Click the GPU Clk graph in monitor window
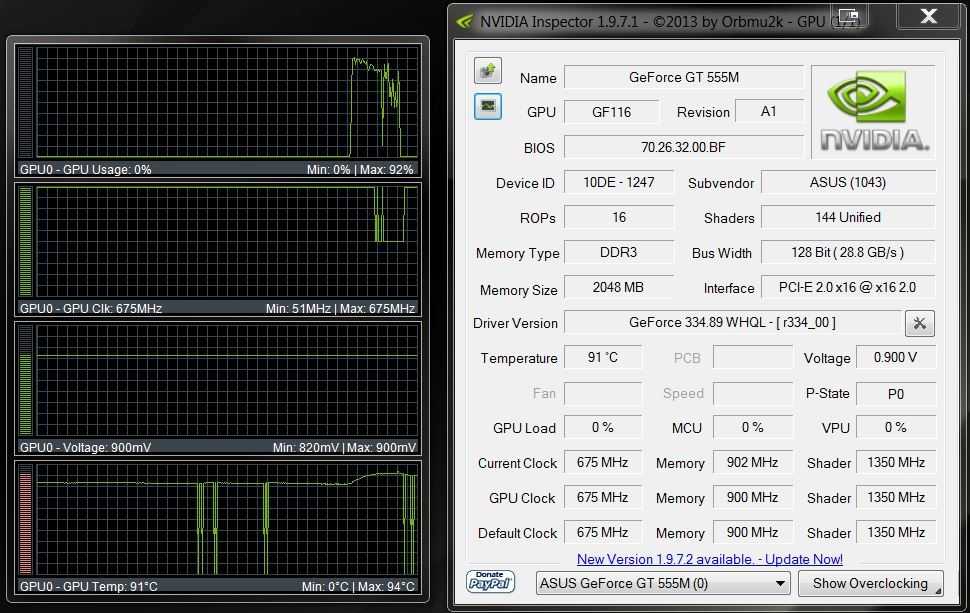This screenshot has width=970, height=613. coord(227,242)
